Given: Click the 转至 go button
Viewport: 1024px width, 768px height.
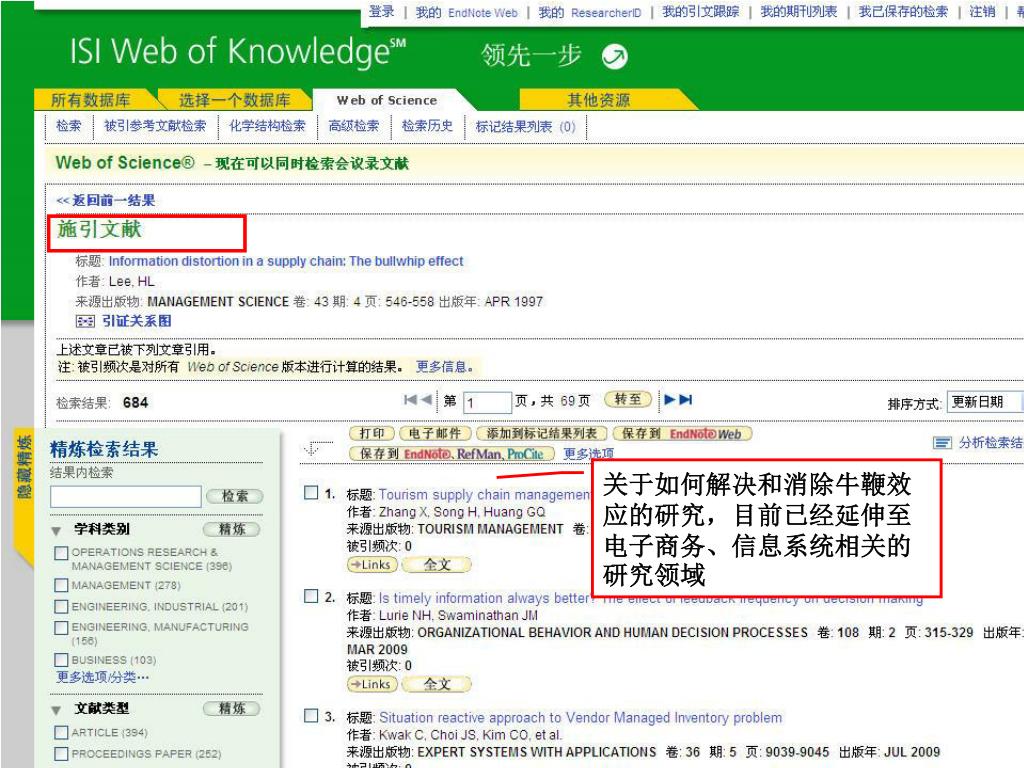Looking at the screenshot, I should (x=628, y=398).
